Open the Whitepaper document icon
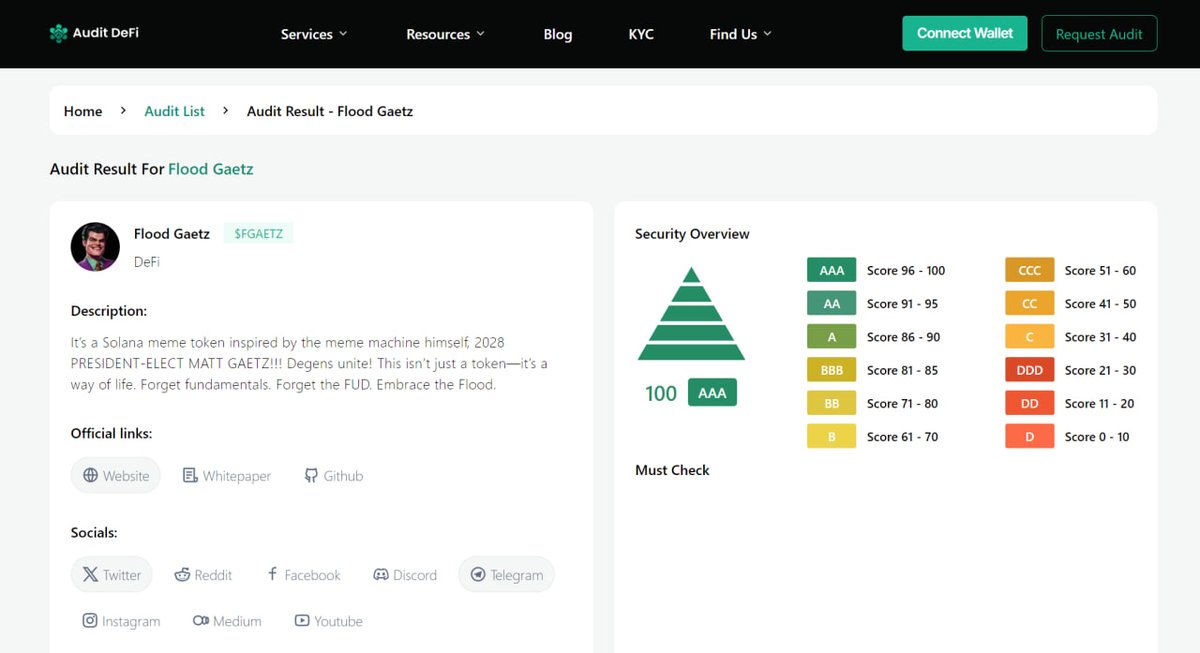This screenshot has width=1200, height=653. [x=190, y=476]
